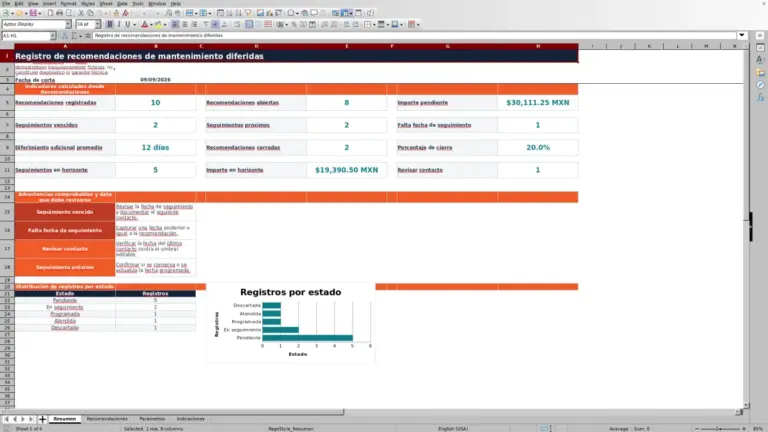
Task: Click the Align left icon
Action: (175, 24)
